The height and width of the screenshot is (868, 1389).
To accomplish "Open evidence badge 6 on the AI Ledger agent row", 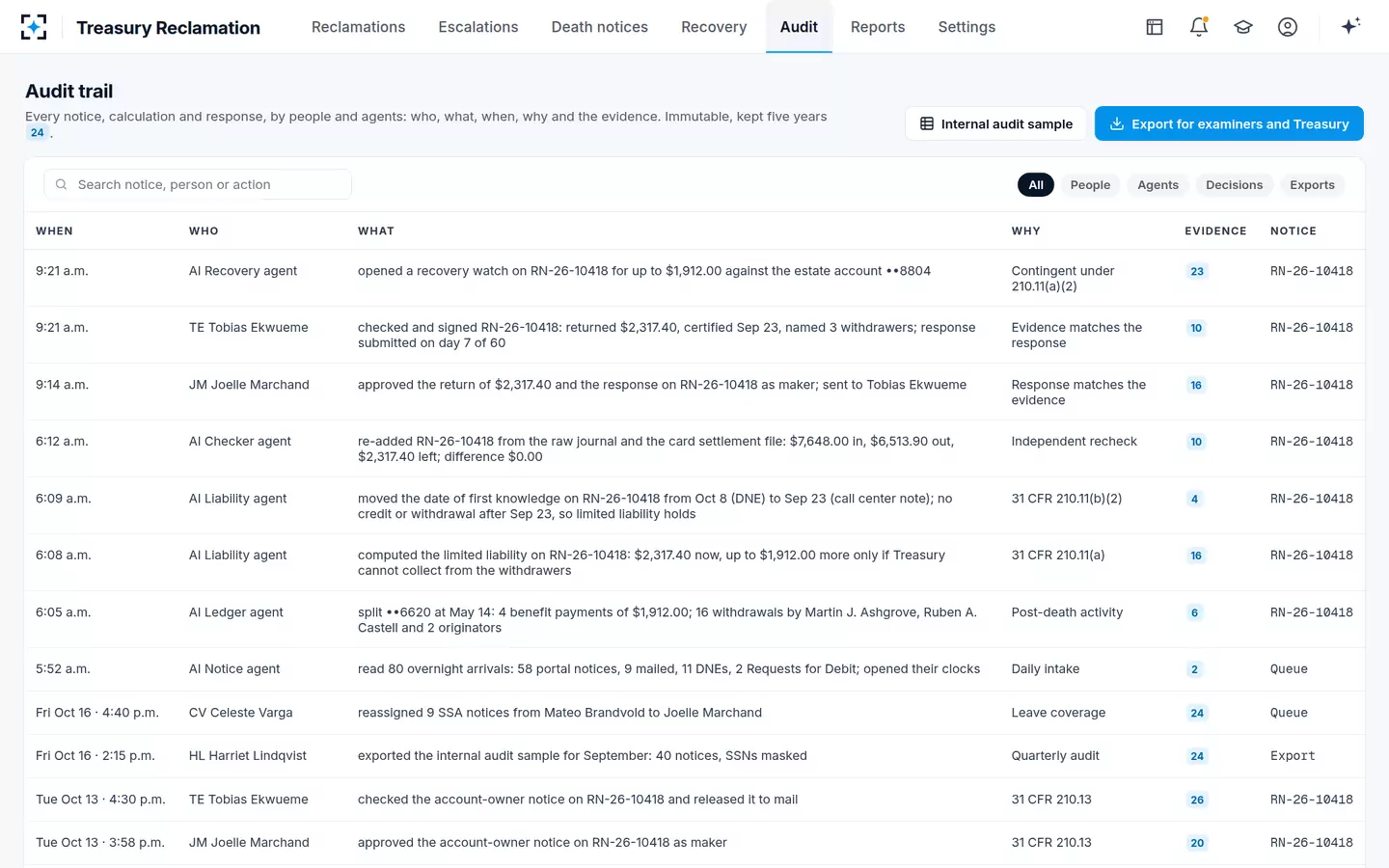I will click(1194, 613).
